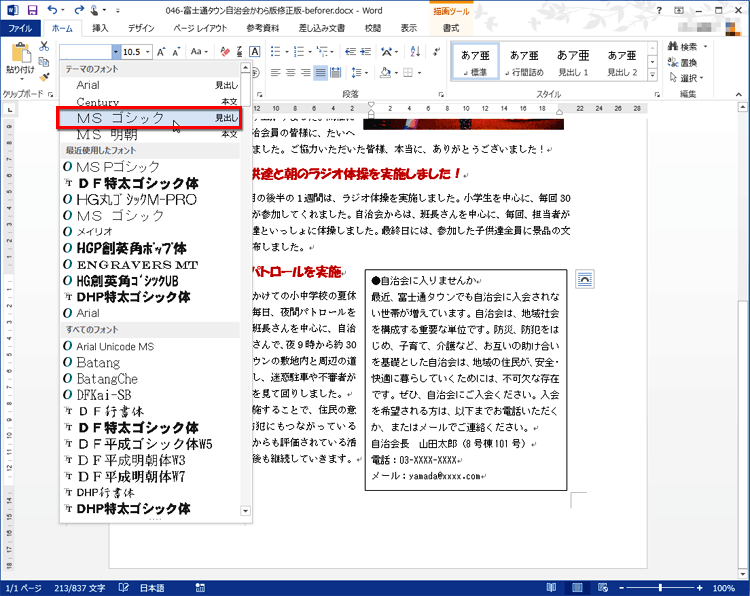Apply the 見出し 1 style
Screen dimensions: 750x596
point(573,62)
